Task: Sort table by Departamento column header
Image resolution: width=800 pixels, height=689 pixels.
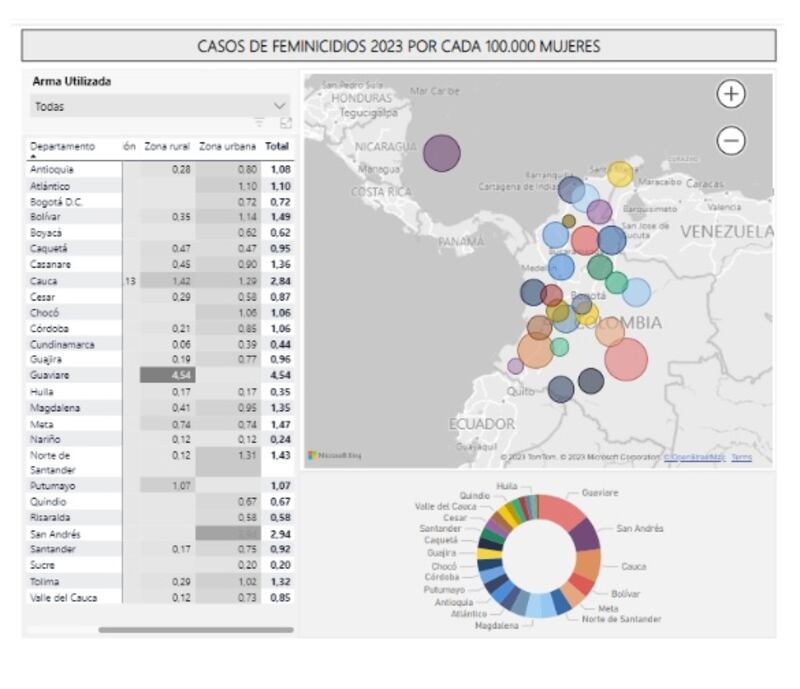Action: [x=62, y=146]
